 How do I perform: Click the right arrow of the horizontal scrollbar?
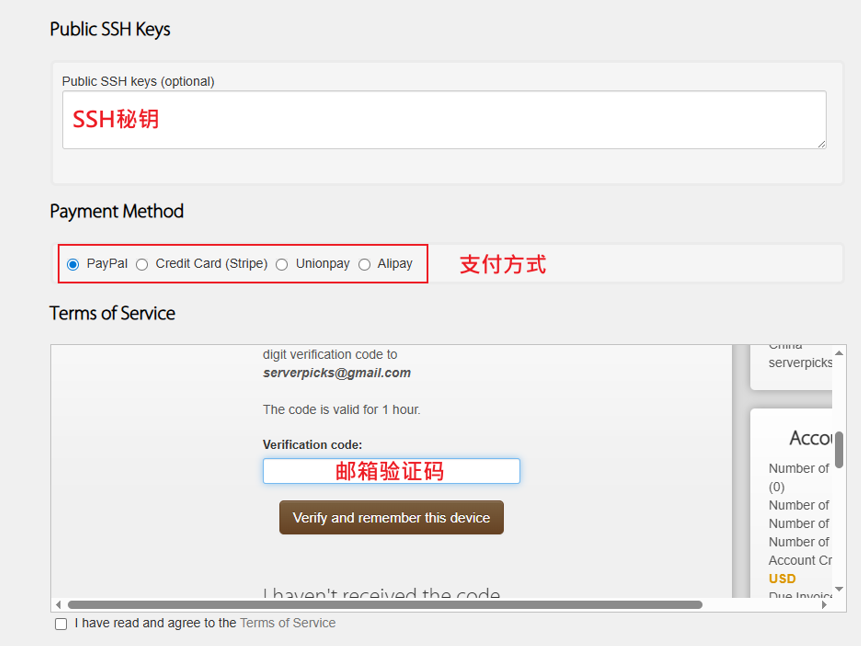824,605
